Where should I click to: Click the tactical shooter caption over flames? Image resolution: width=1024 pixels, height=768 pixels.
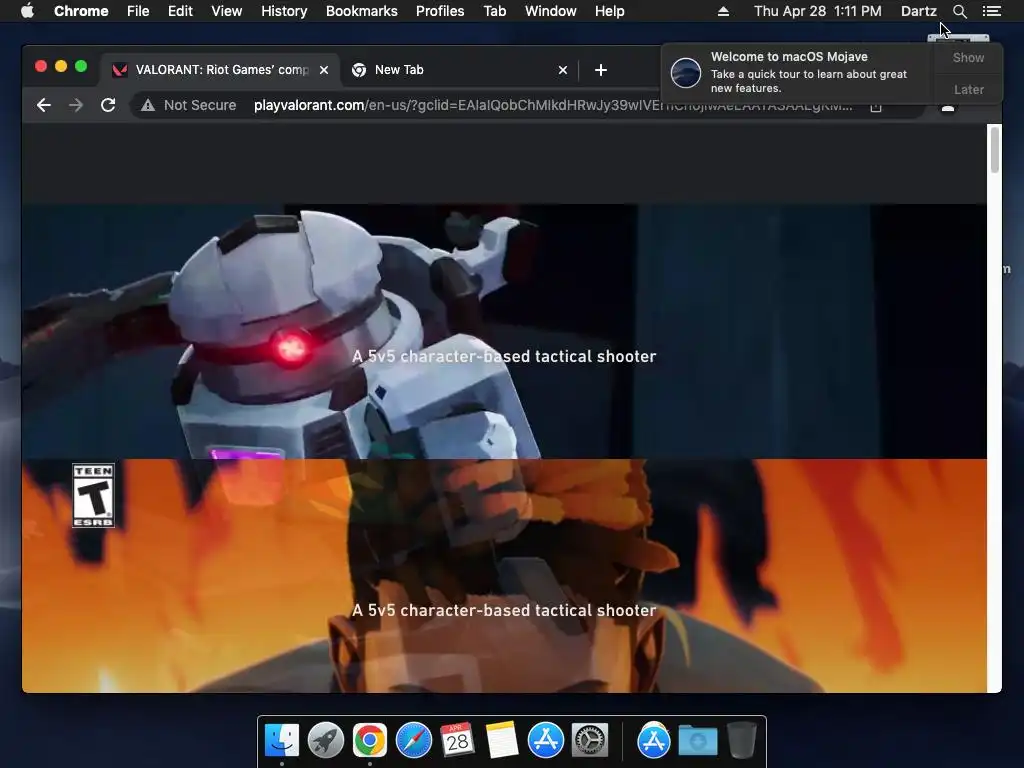point(504,610)
